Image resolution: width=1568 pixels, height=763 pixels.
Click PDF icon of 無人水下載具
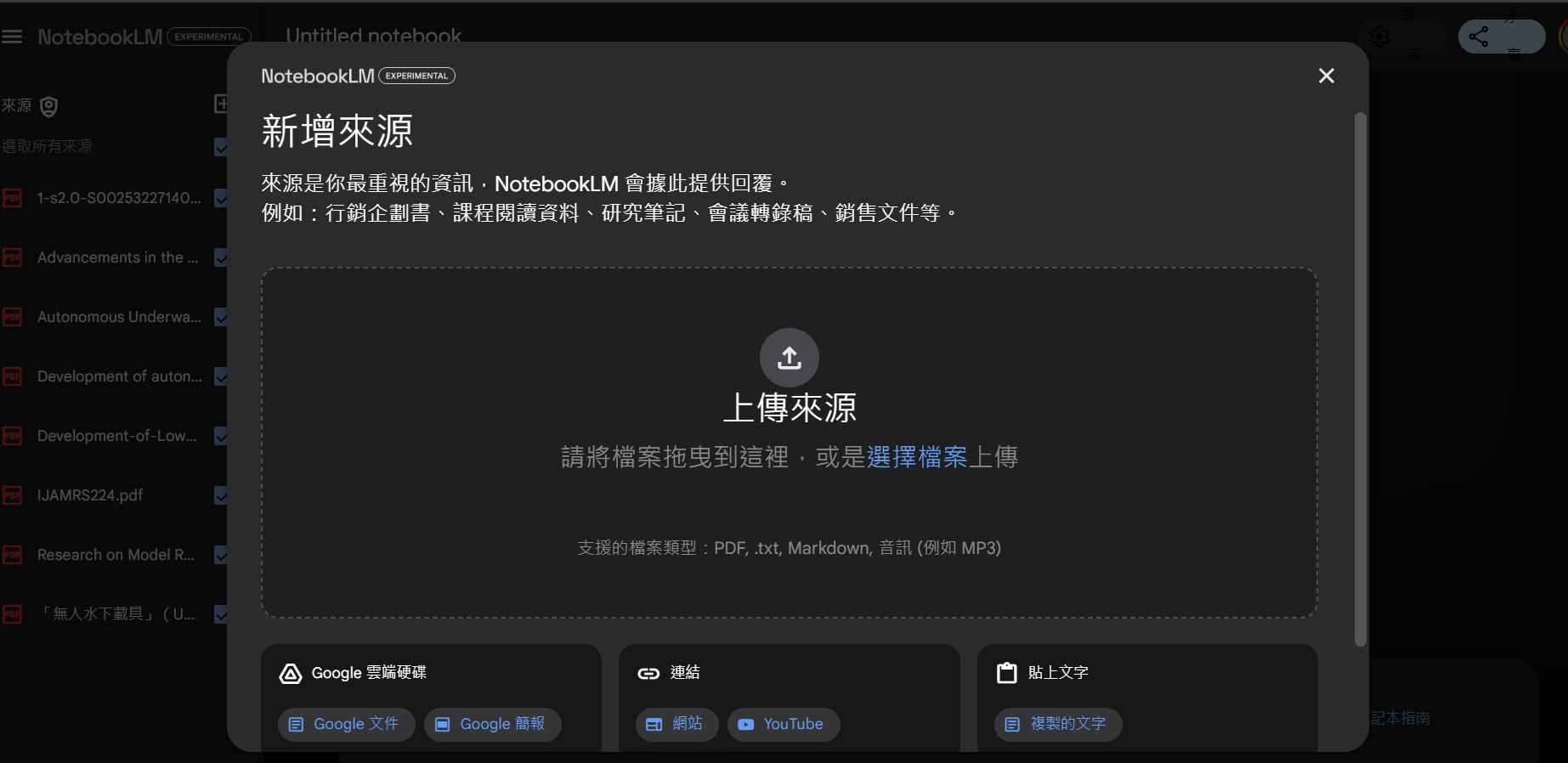point(12,614)
